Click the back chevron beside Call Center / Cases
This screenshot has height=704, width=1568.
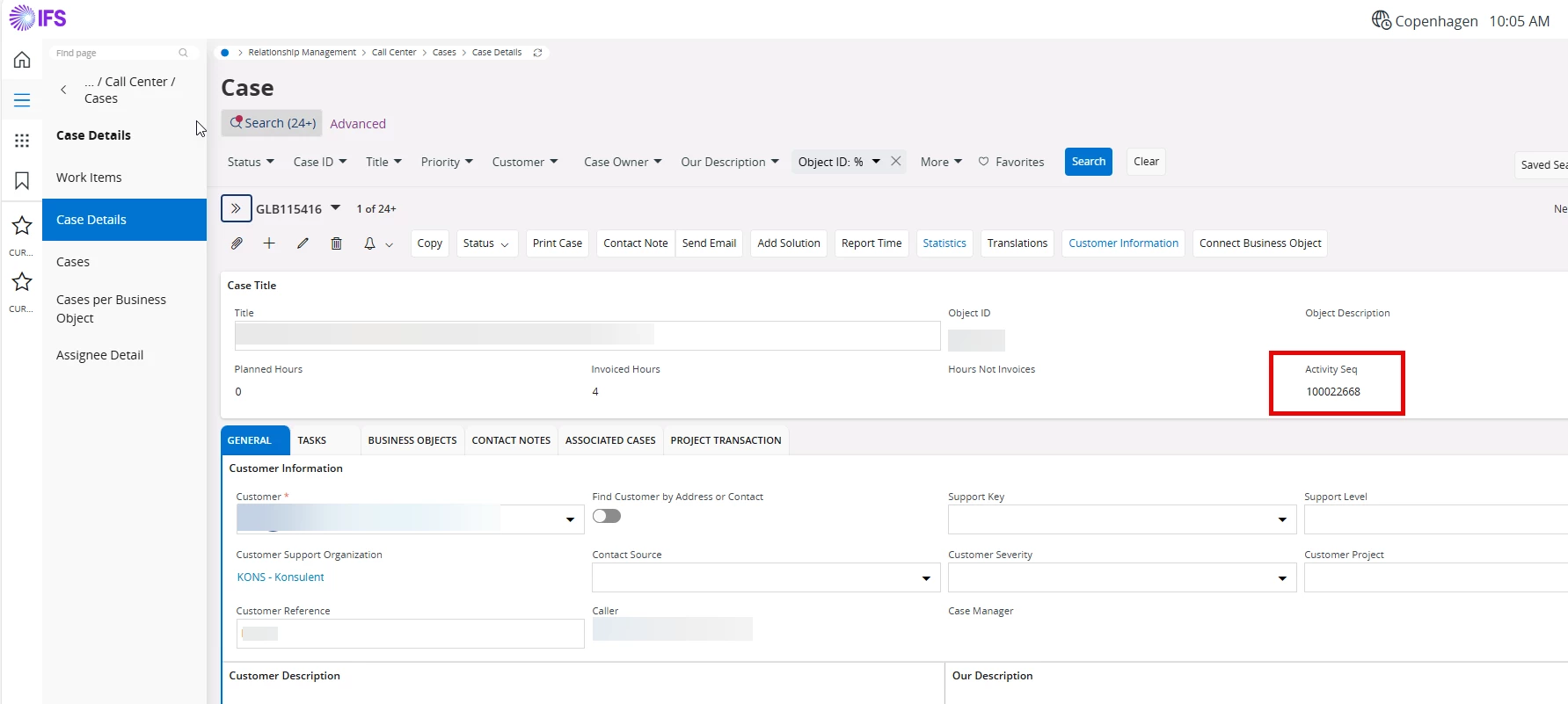(x=63, y=90)
